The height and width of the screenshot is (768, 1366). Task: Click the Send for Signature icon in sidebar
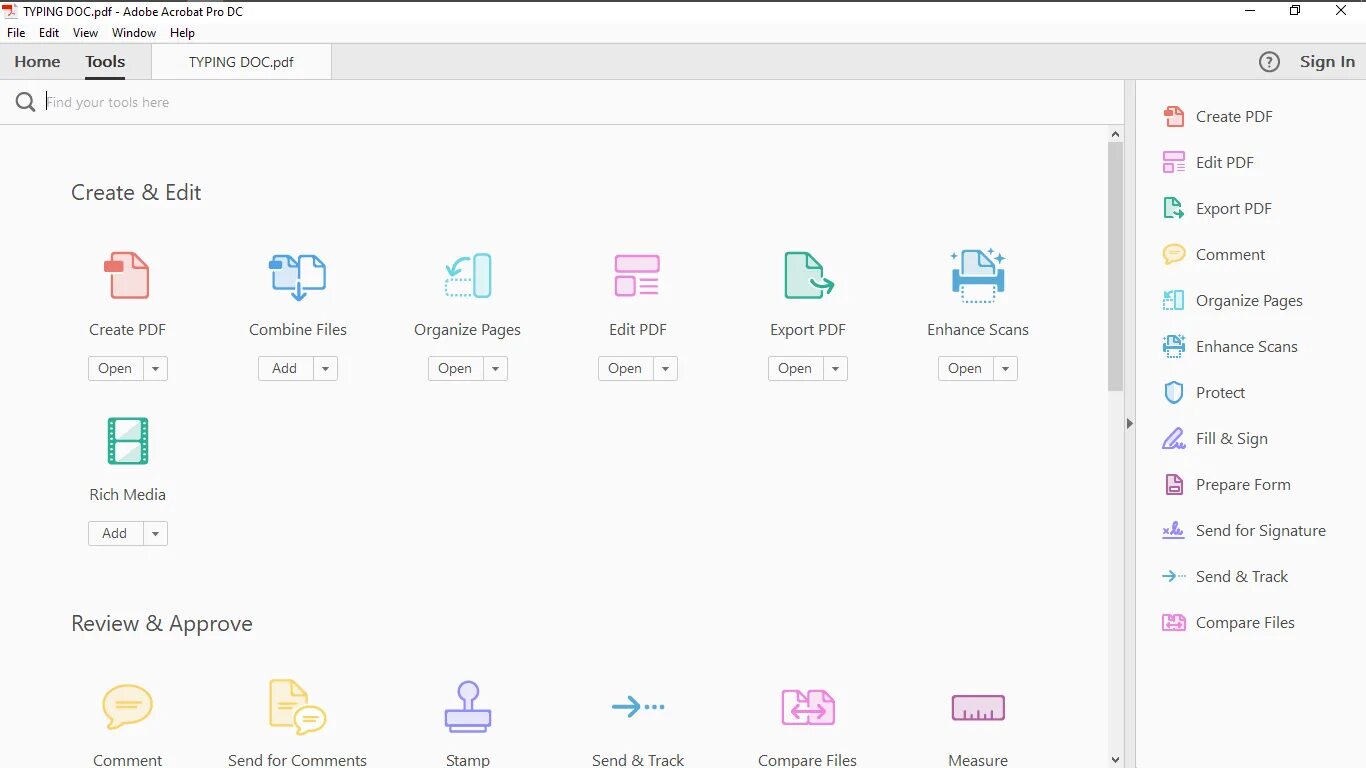coord(1173,531)
